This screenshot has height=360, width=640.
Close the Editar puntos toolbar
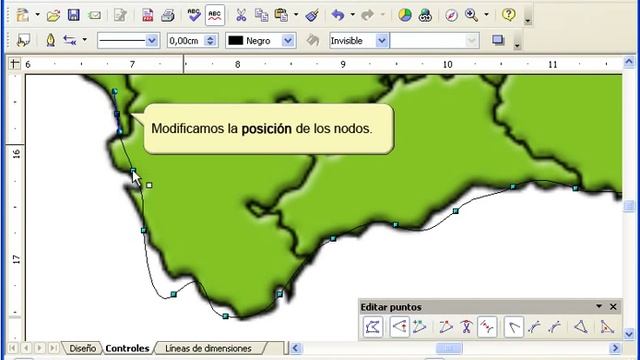click(613, 307)
